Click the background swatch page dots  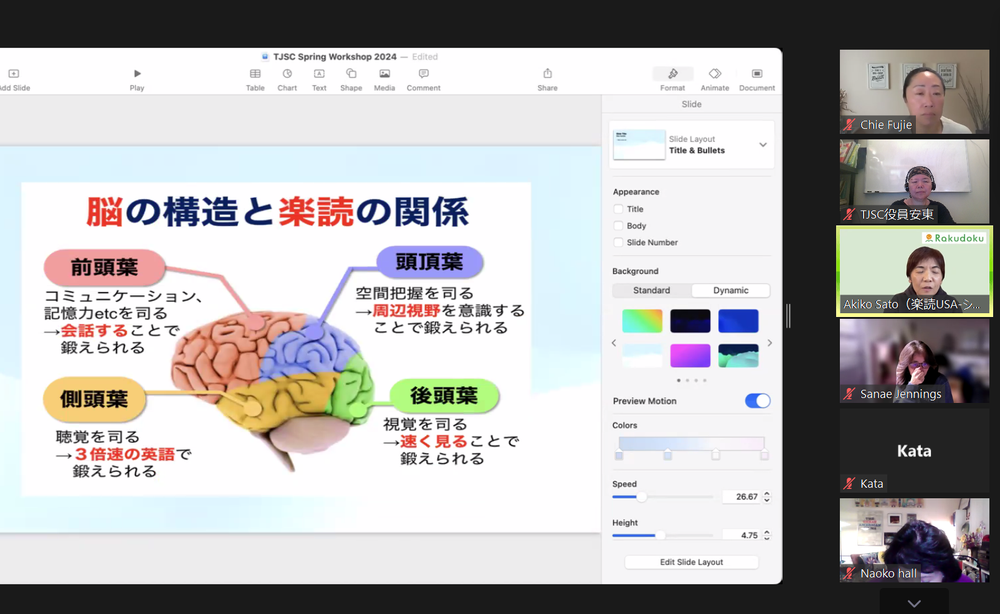(691, 380)
